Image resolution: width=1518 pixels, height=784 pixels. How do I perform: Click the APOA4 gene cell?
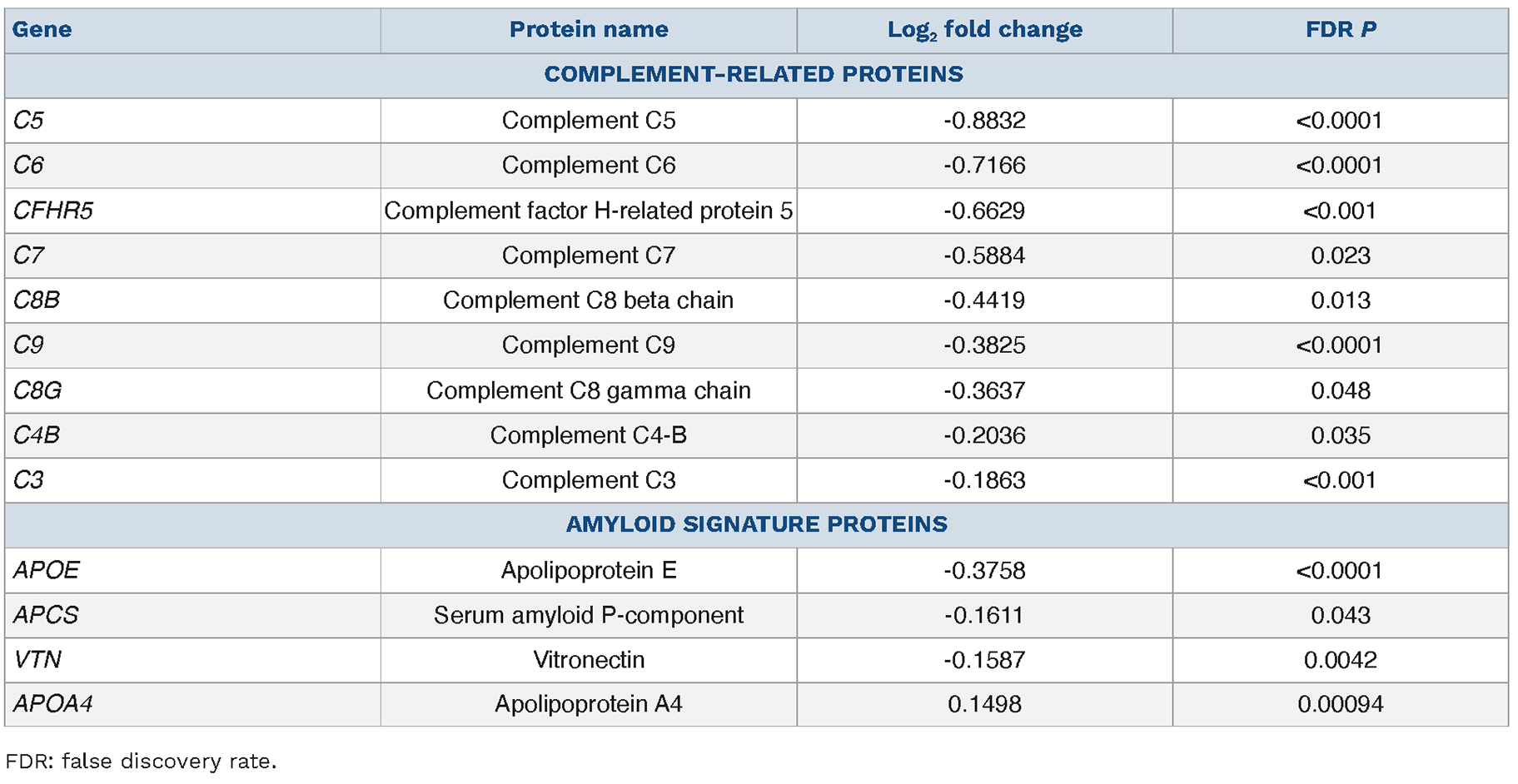tap(53, 704)
